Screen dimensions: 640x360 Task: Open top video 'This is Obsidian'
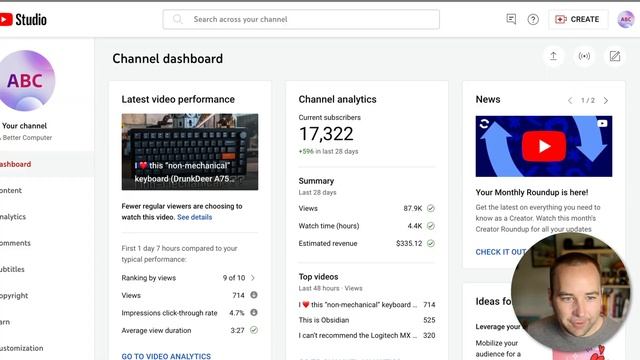324,320
